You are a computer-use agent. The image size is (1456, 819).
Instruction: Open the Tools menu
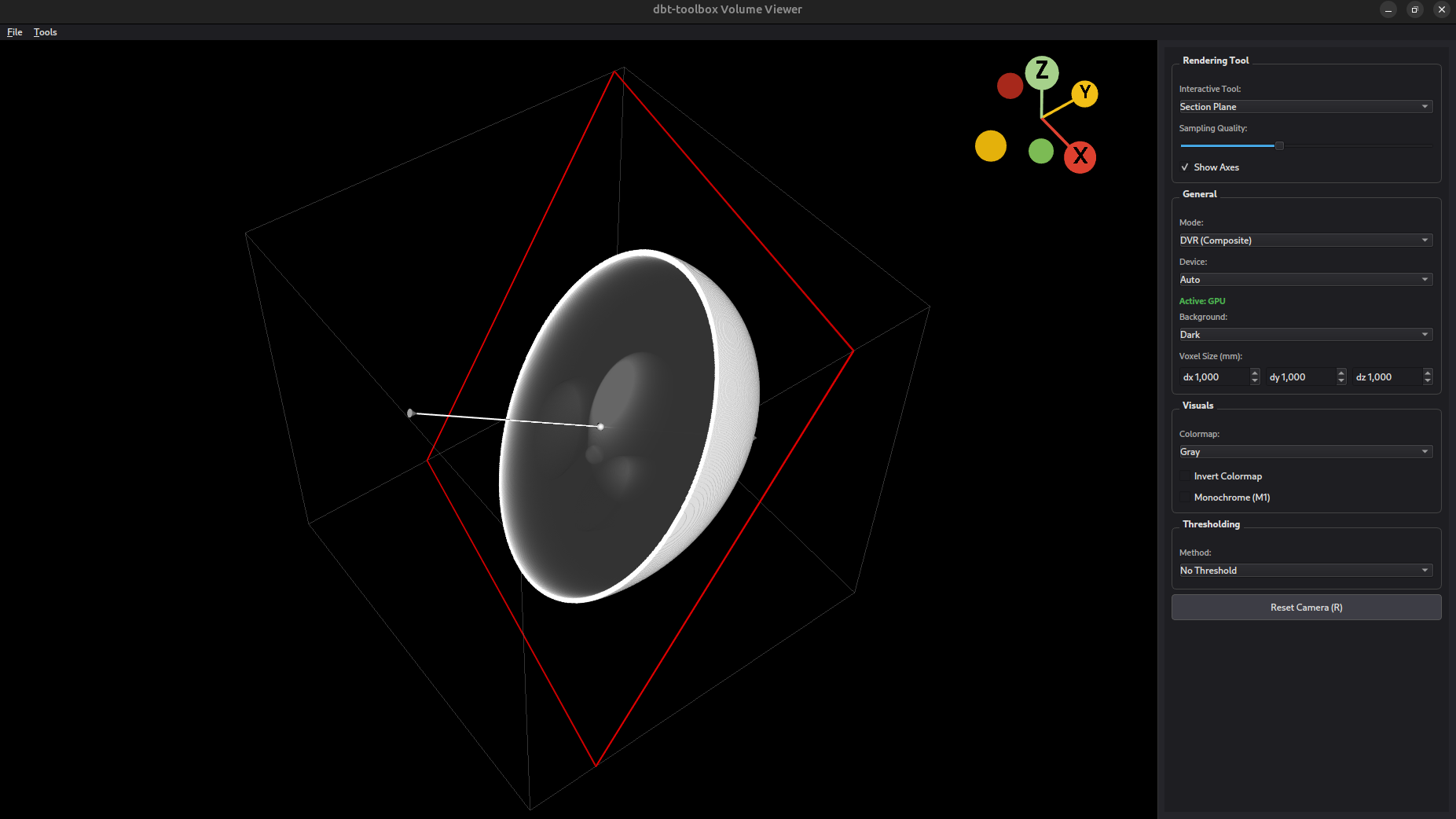[x=45, y=32]
